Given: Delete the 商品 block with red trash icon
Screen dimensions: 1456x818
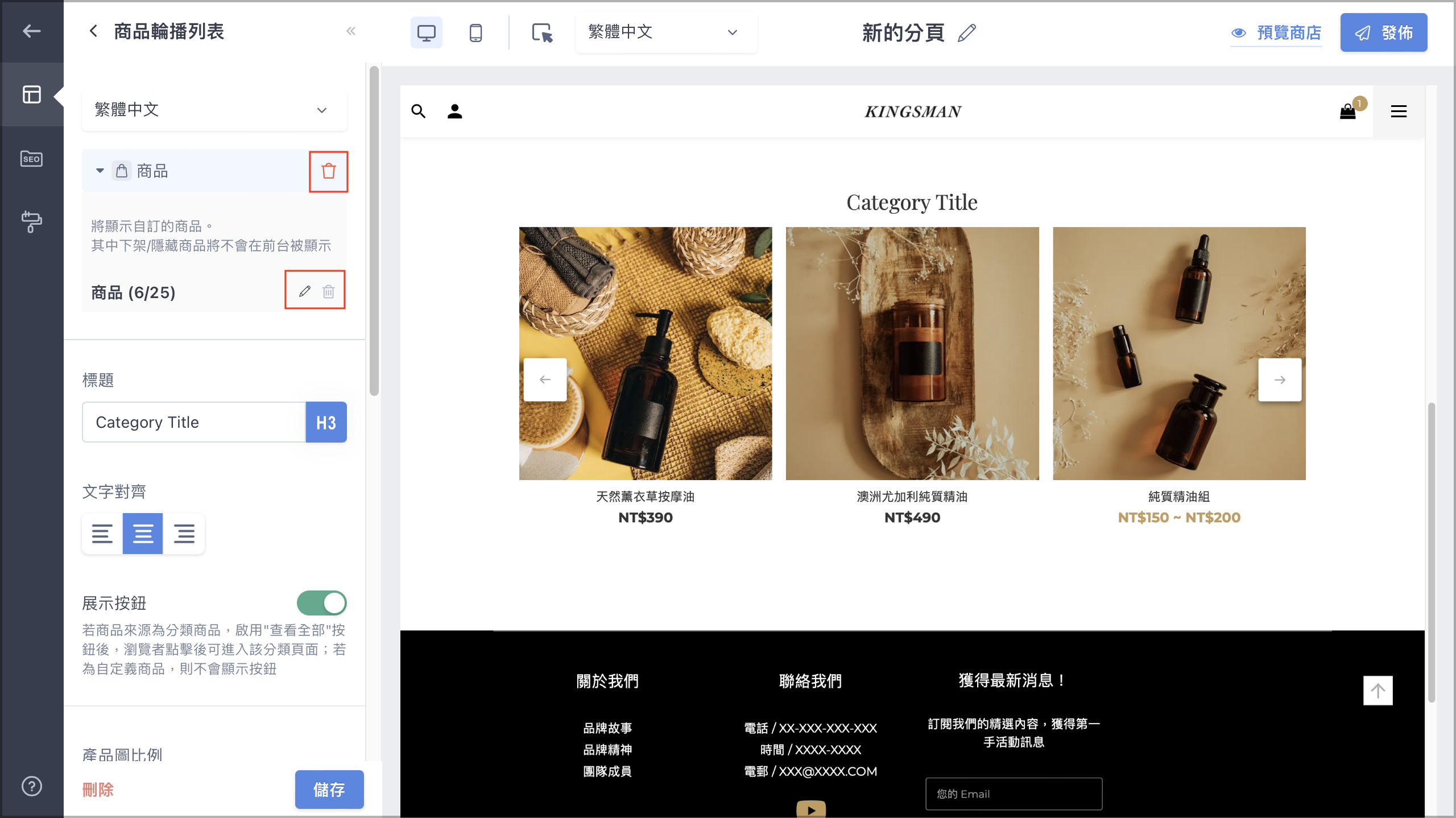Looking at the screenshot, I should pos(328,171).
